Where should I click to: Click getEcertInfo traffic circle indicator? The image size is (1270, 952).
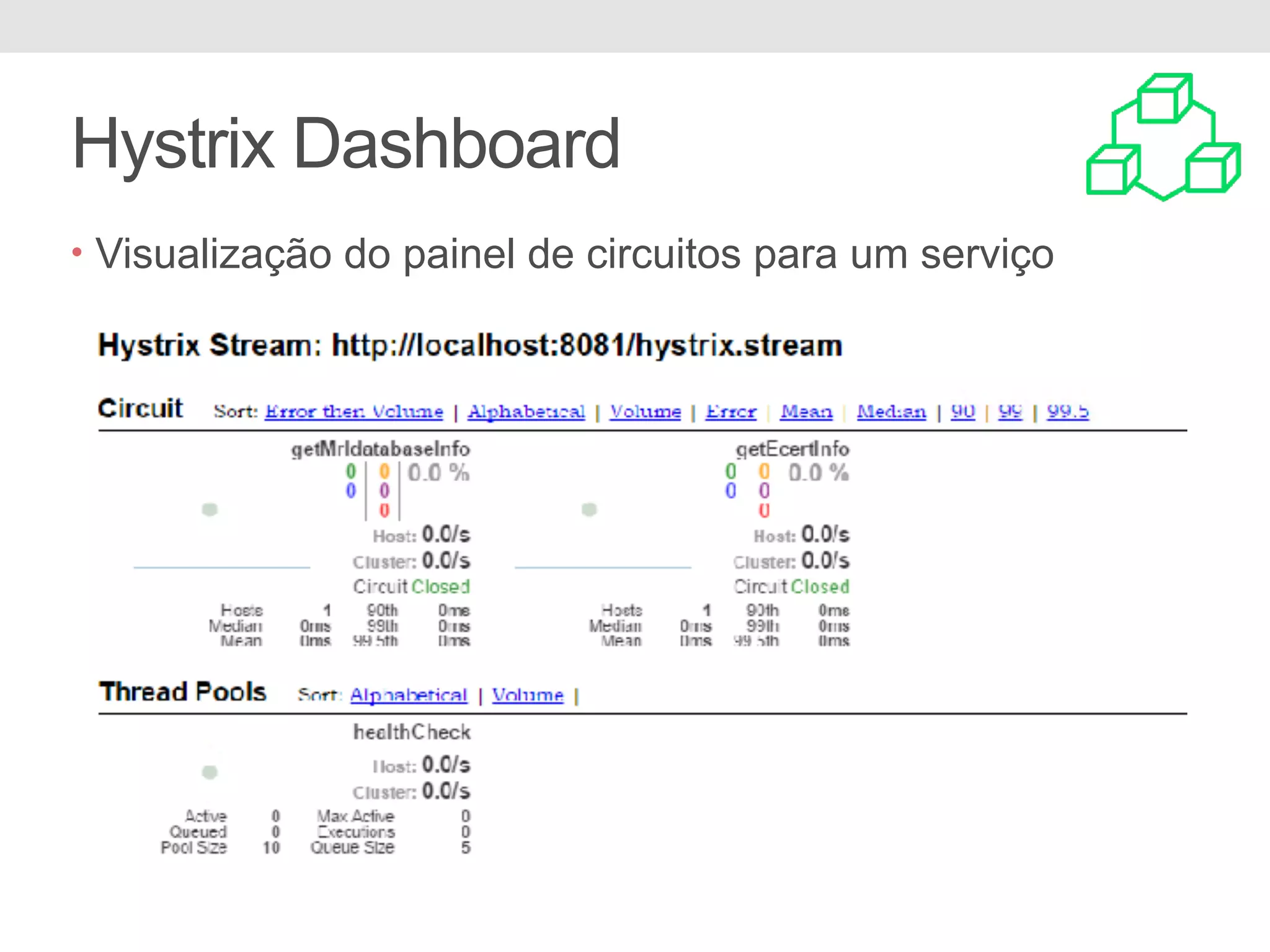click(589, 509)
